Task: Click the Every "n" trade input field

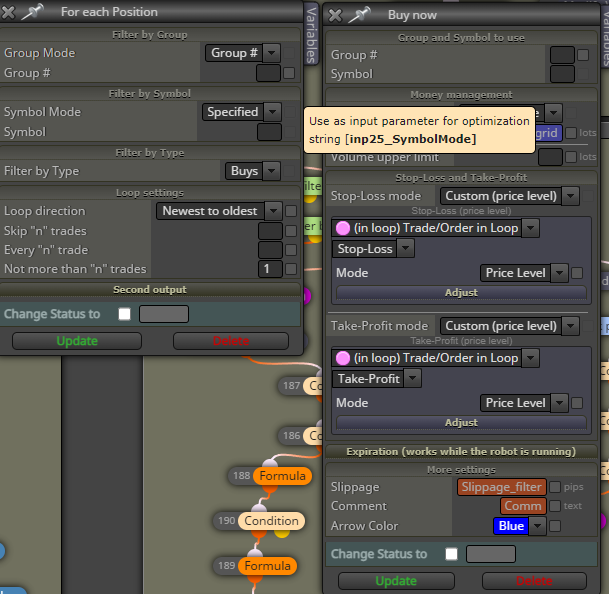Action: [x=270, y=250]
